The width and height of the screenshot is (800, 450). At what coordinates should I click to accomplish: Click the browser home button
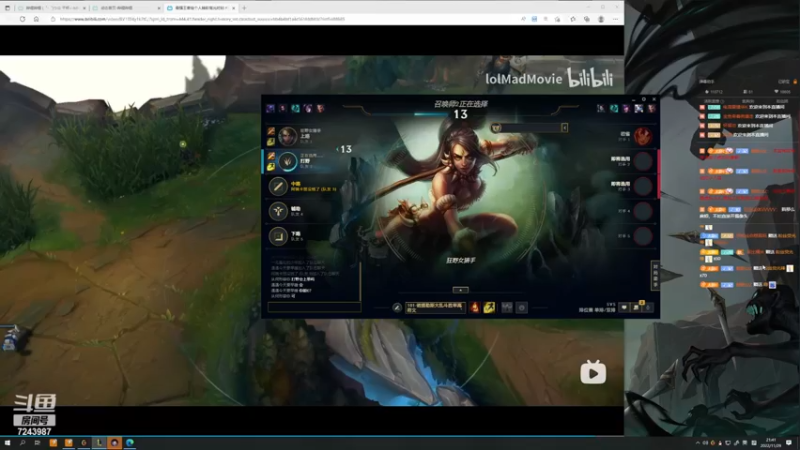[36, 19]
